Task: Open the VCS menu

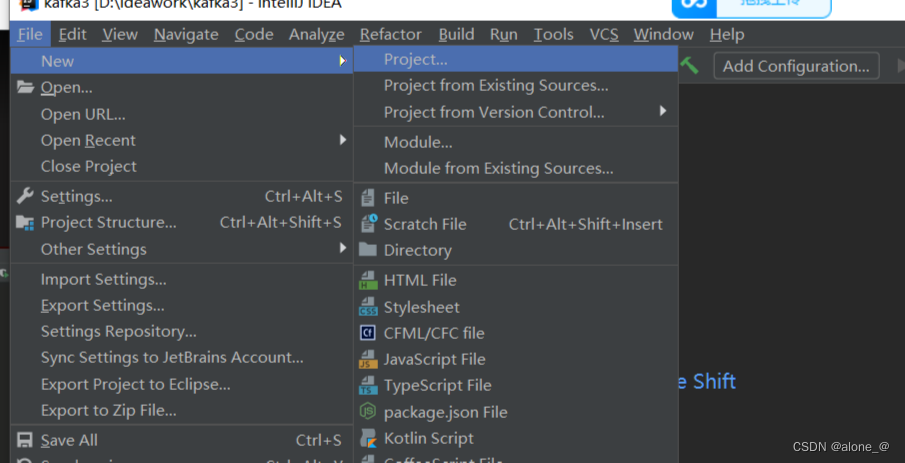Action: click(604, 35)
